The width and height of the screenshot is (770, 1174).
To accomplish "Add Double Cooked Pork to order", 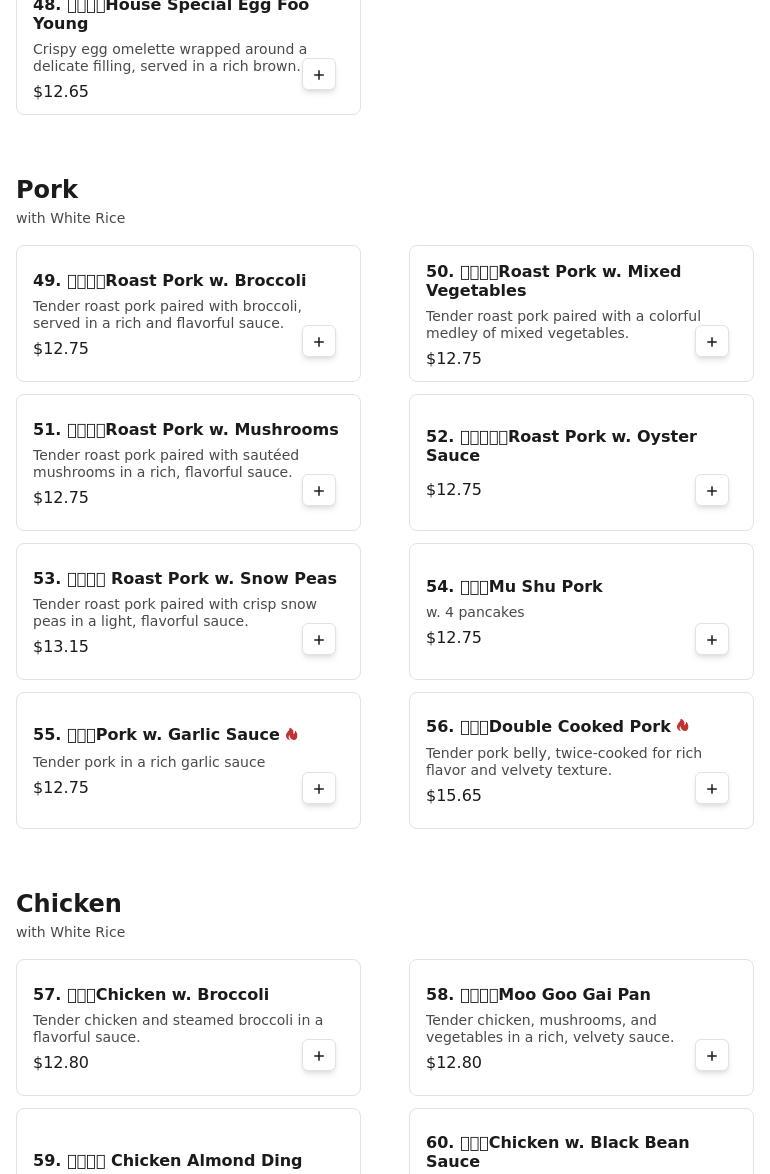I will (712, 788).
